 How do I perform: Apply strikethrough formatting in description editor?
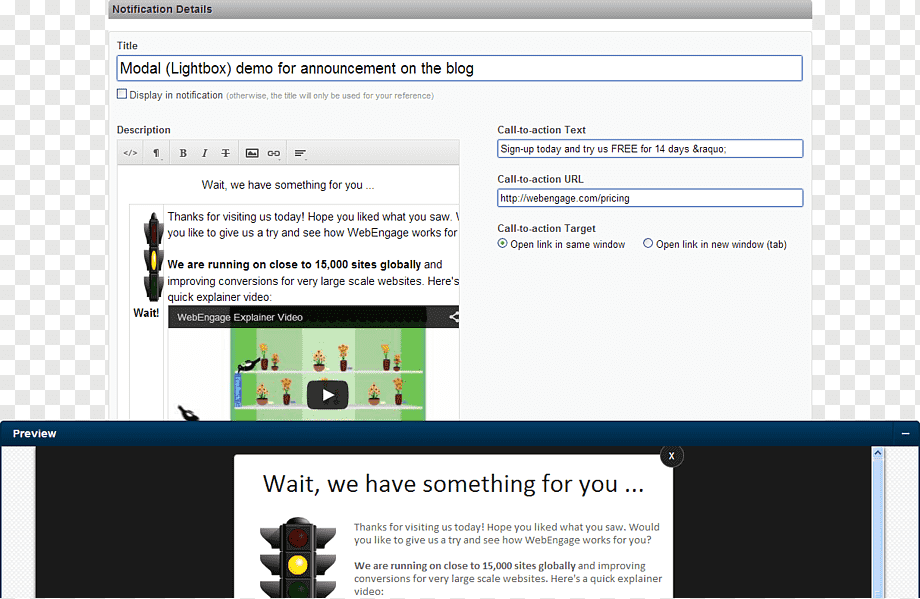[225, 153]
